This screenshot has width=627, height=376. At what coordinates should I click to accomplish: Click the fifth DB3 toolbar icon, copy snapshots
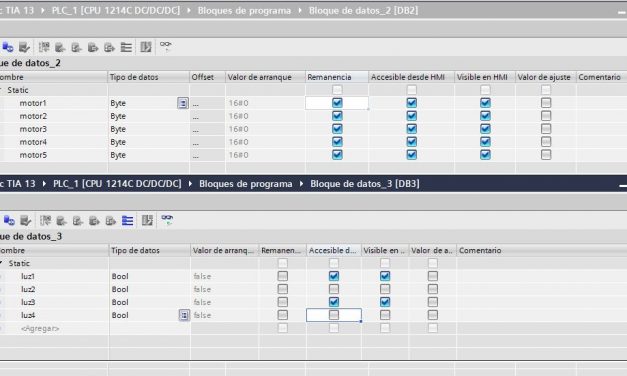coord(78,220)
